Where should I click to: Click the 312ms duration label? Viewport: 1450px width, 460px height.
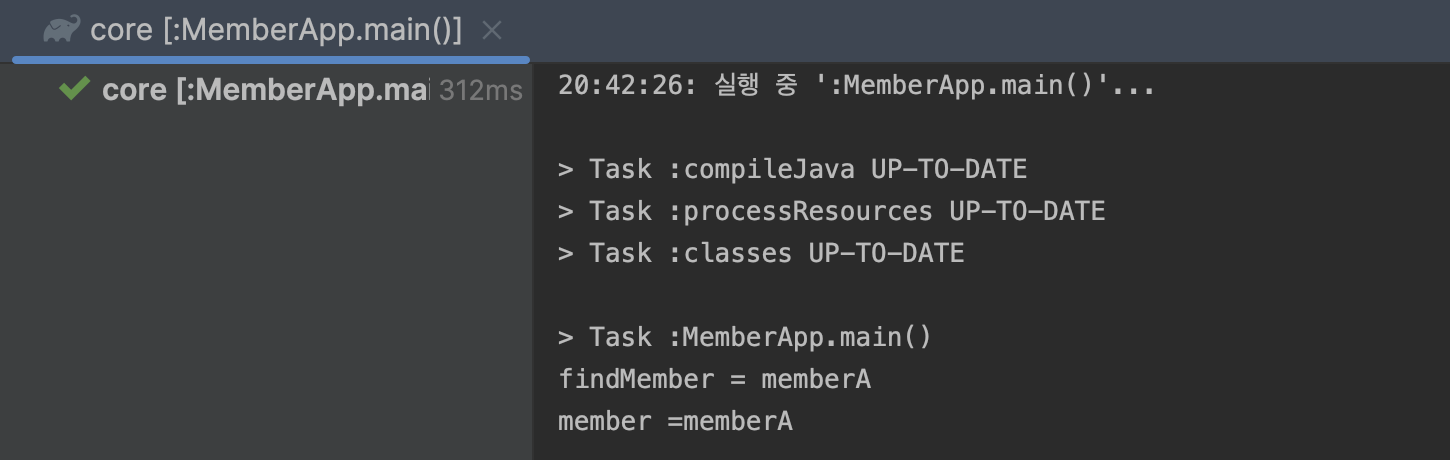[480, 91]
